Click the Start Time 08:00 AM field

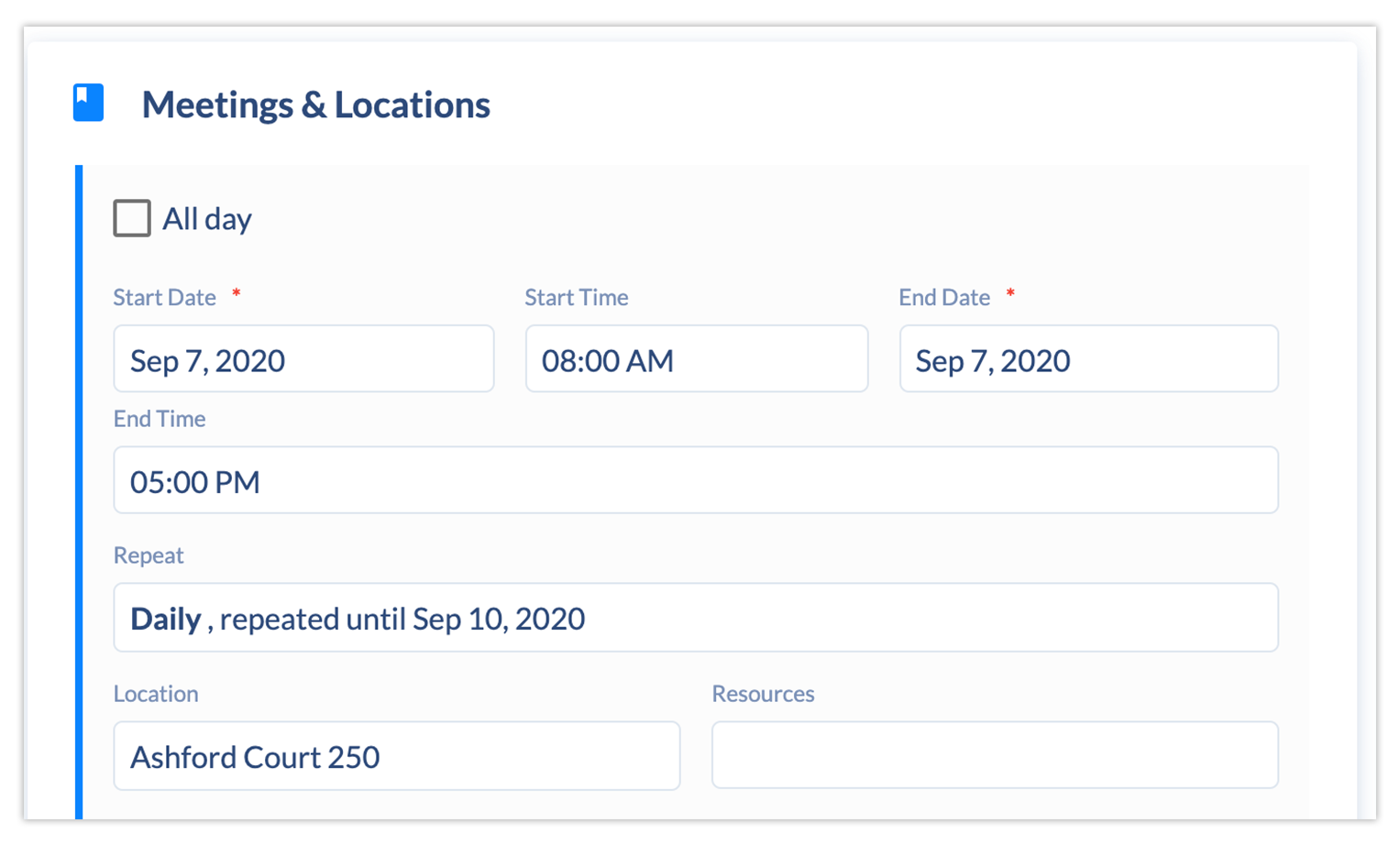click(x=696, y=359)
